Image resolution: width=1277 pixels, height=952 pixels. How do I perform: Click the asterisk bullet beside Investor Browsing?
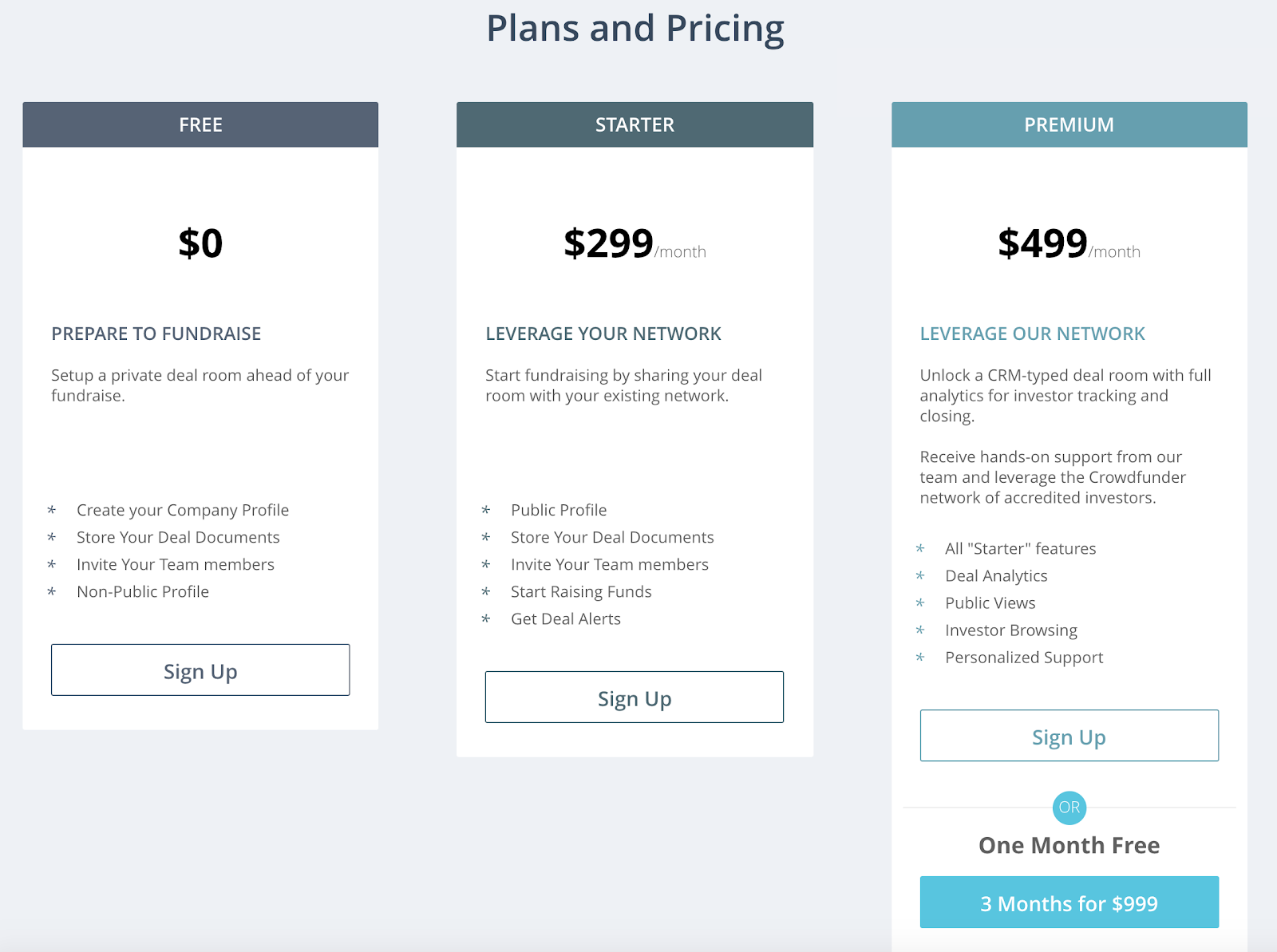click(x=920, y=630)
